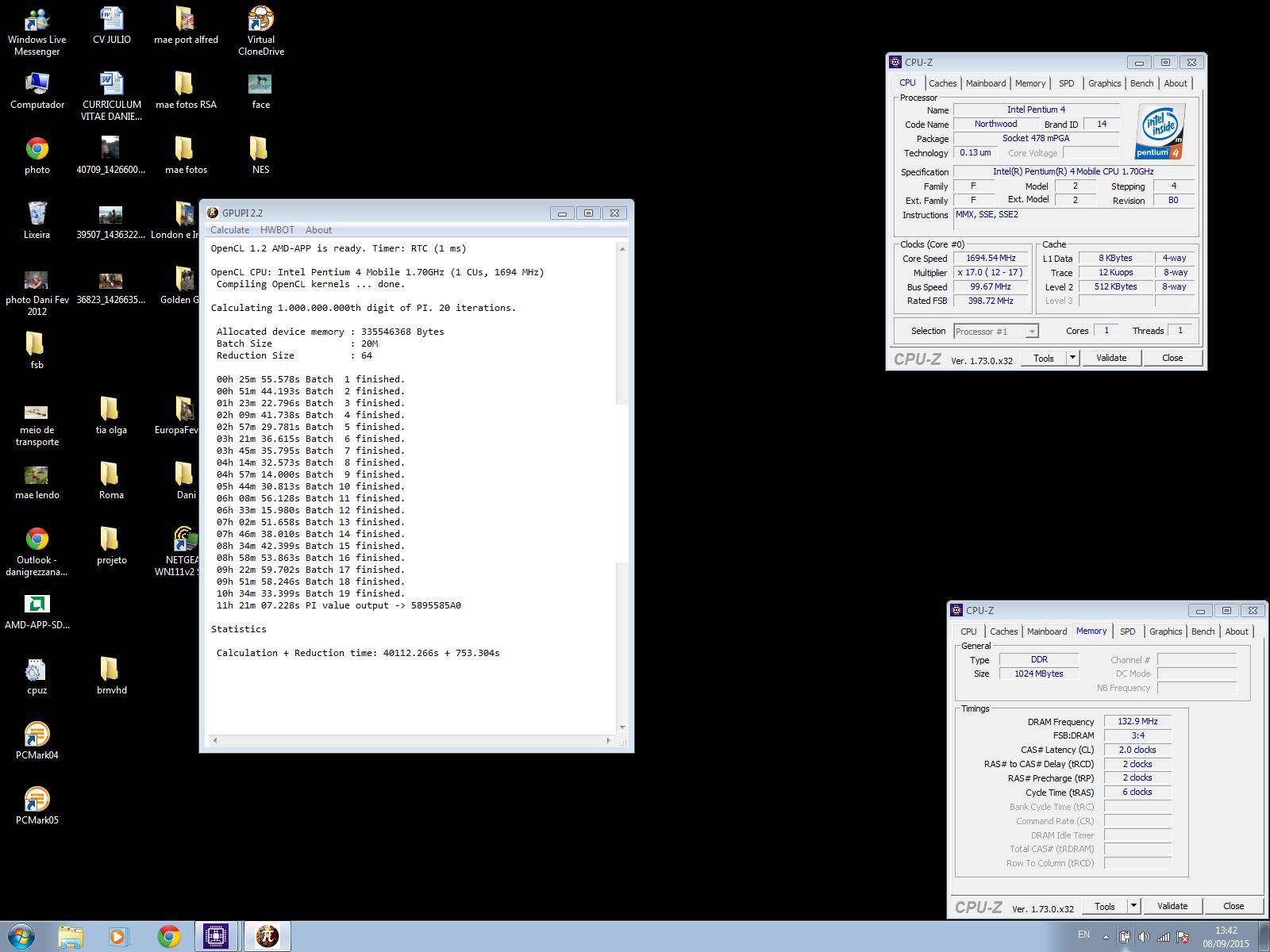Open the NES folder
This screenshot has height=952, width=1270.
(x=260, y=155)
